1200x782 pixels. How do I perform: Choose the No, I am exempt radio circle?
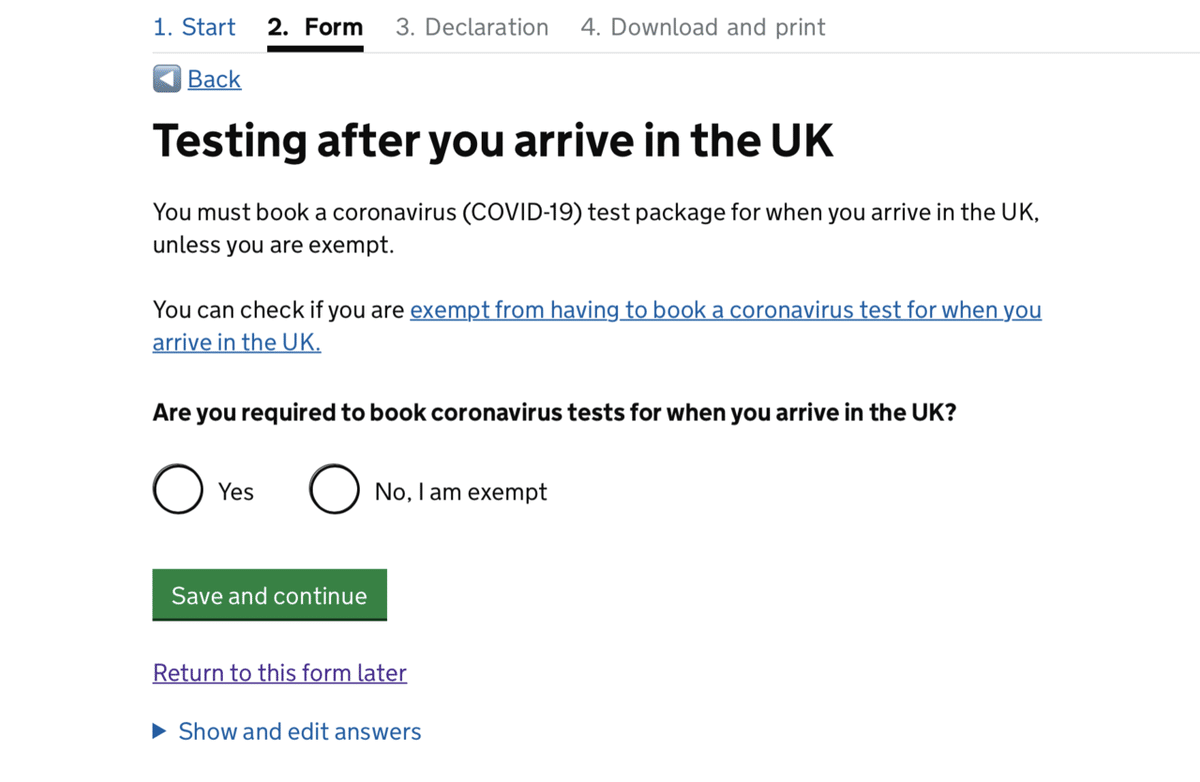[334, 489]
